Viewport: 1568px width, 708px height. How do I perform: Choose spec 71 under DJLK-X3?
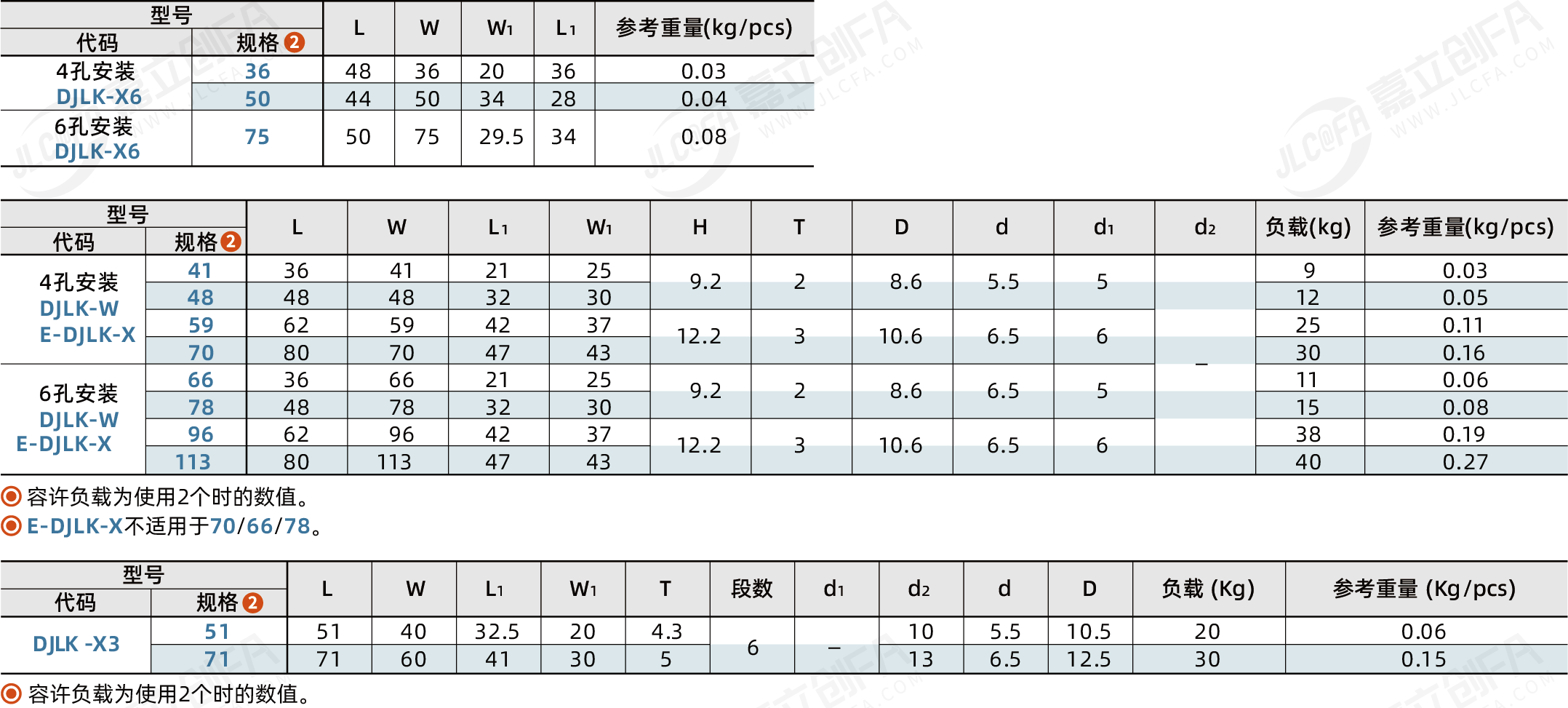coord(217,659)
